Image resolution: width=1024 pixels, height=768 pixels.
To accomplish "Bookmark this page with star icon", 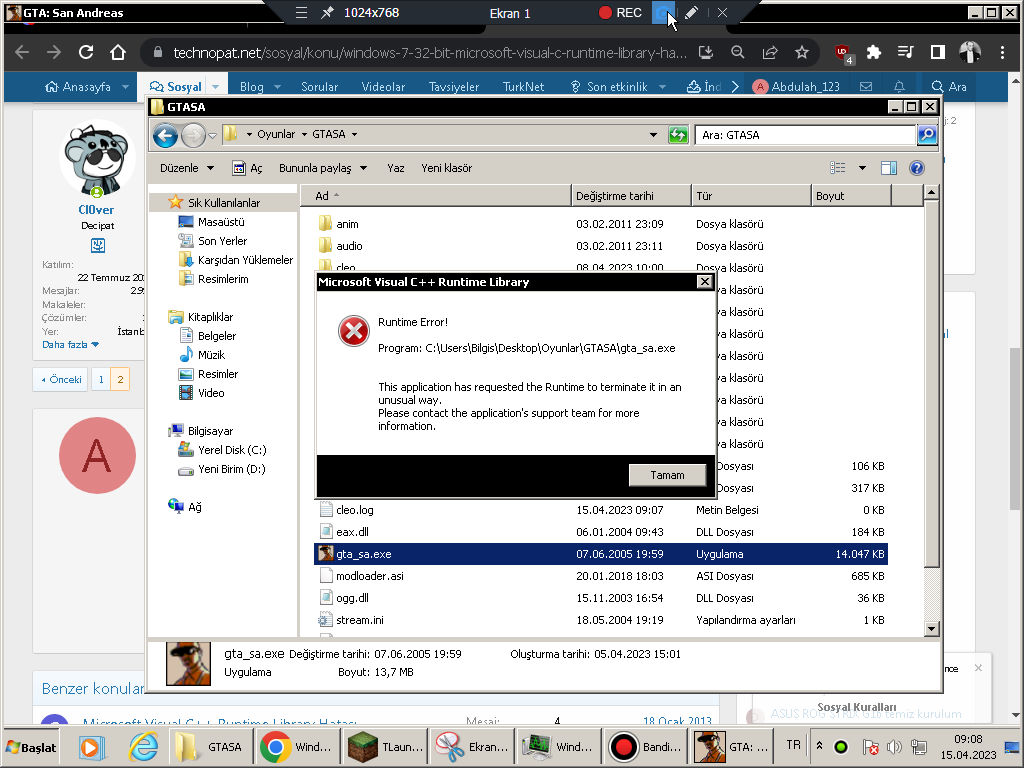I will (801, 52).
